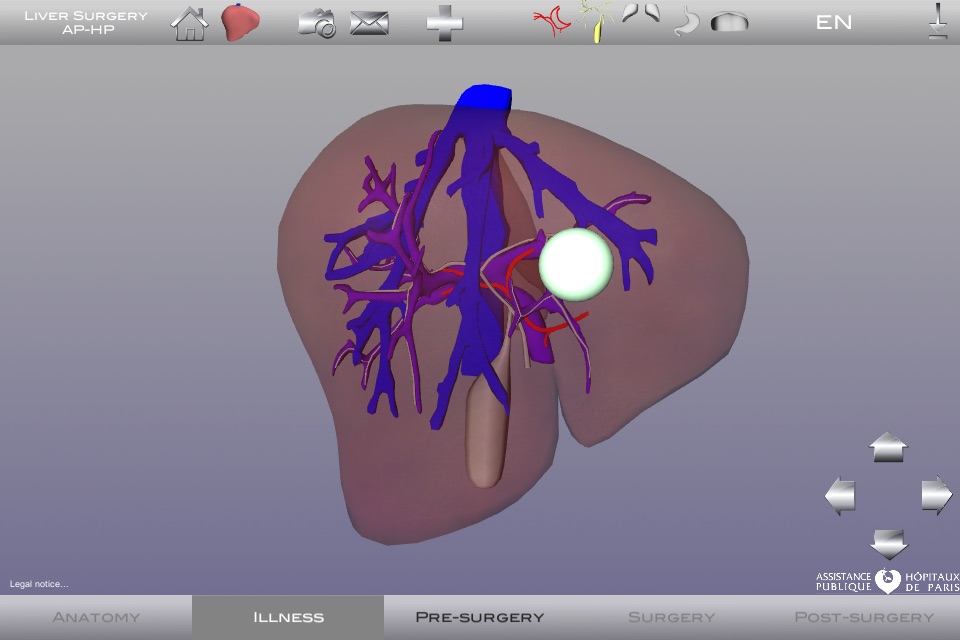Click the gallbladder on the liver model
Viewport: 960px width, 640px height.
(x=488, y=429)
